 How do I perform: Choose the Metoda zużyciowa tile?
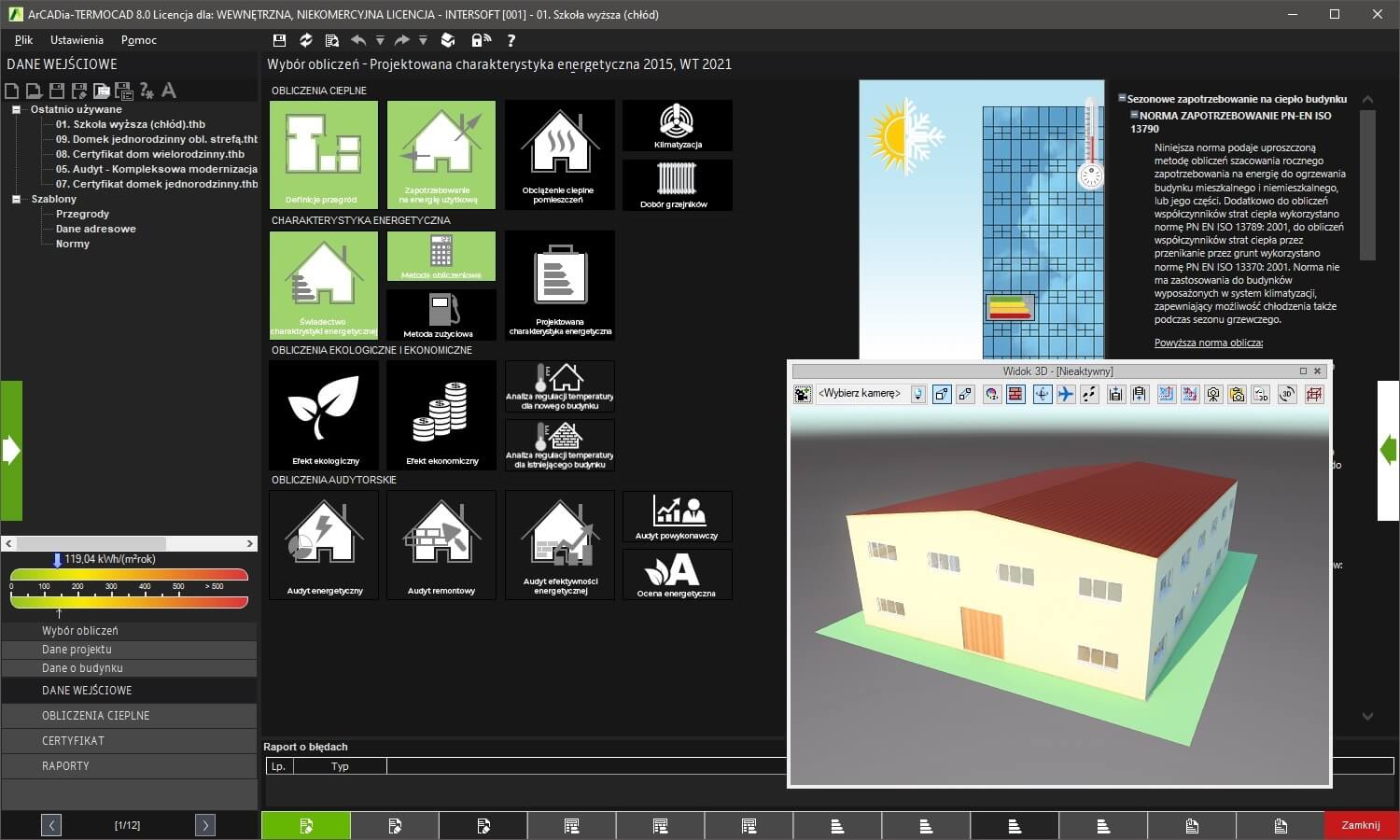[441, 315]
